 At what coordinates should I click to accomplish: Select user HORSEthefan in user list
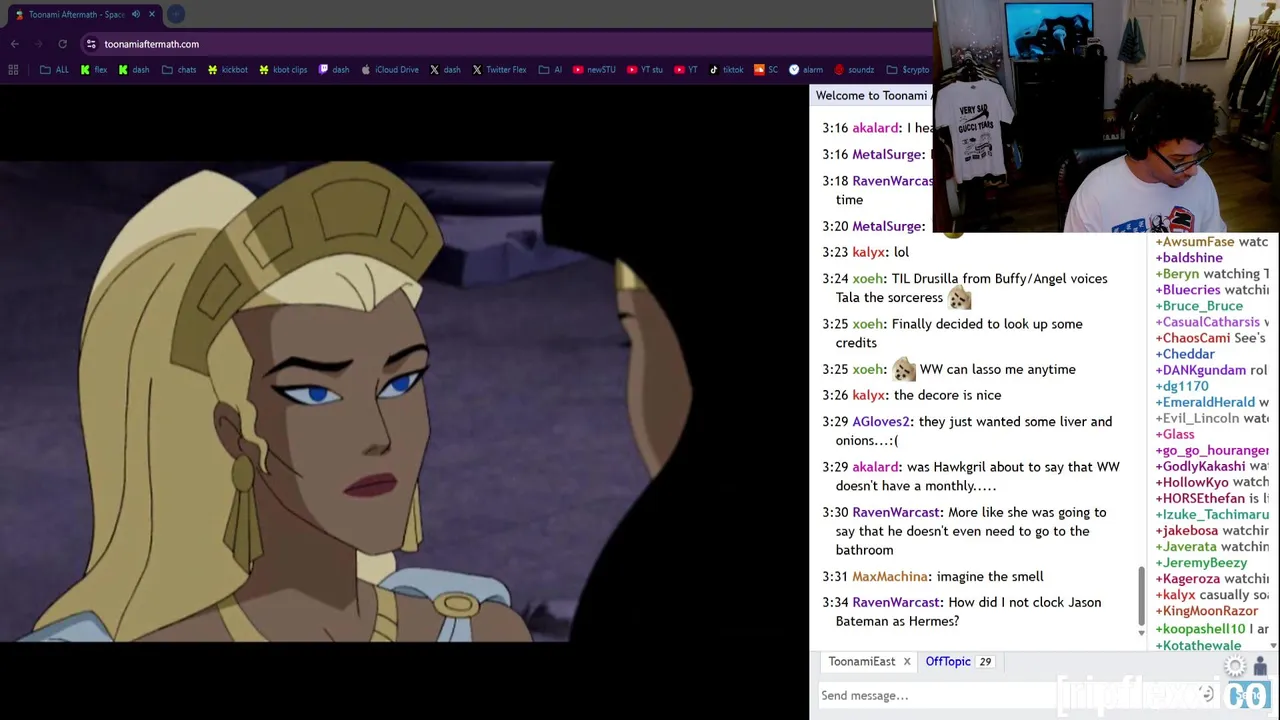[x=1201, y=498]
